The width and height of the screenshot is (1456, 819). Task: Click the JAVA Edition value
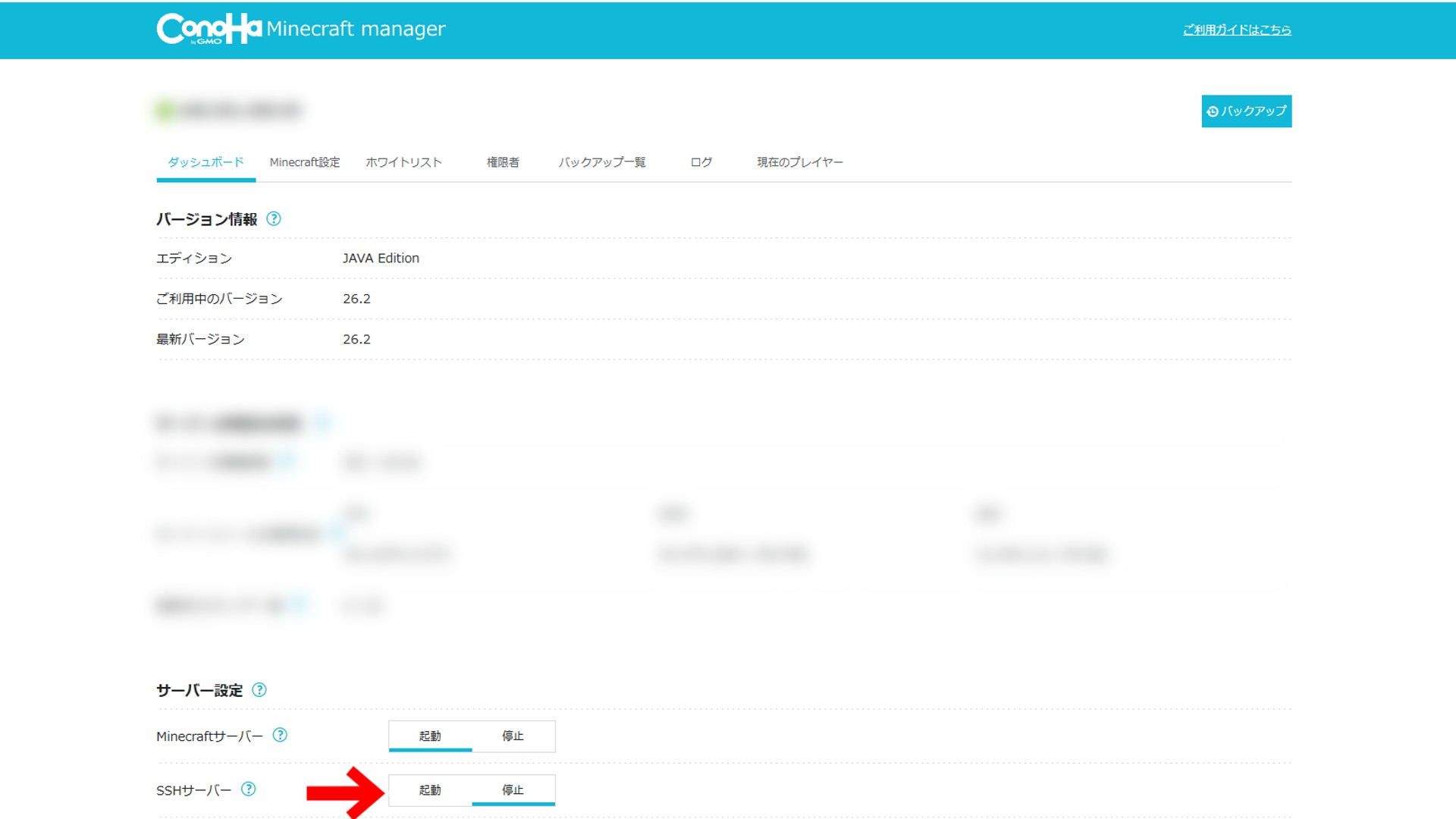pyautogui.click(x=381, y=258)
